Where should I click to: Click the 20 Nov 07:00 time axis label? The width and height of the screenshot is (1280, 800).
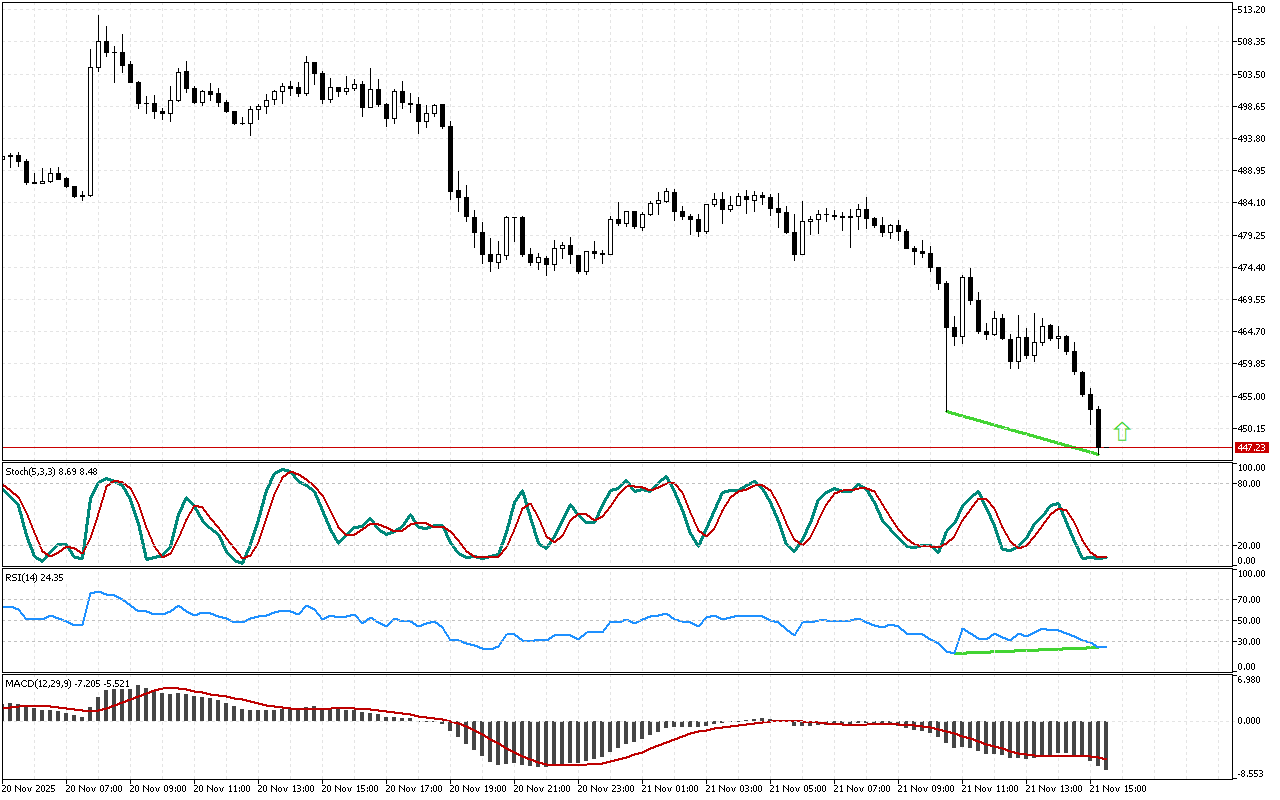tap(96, 788)
